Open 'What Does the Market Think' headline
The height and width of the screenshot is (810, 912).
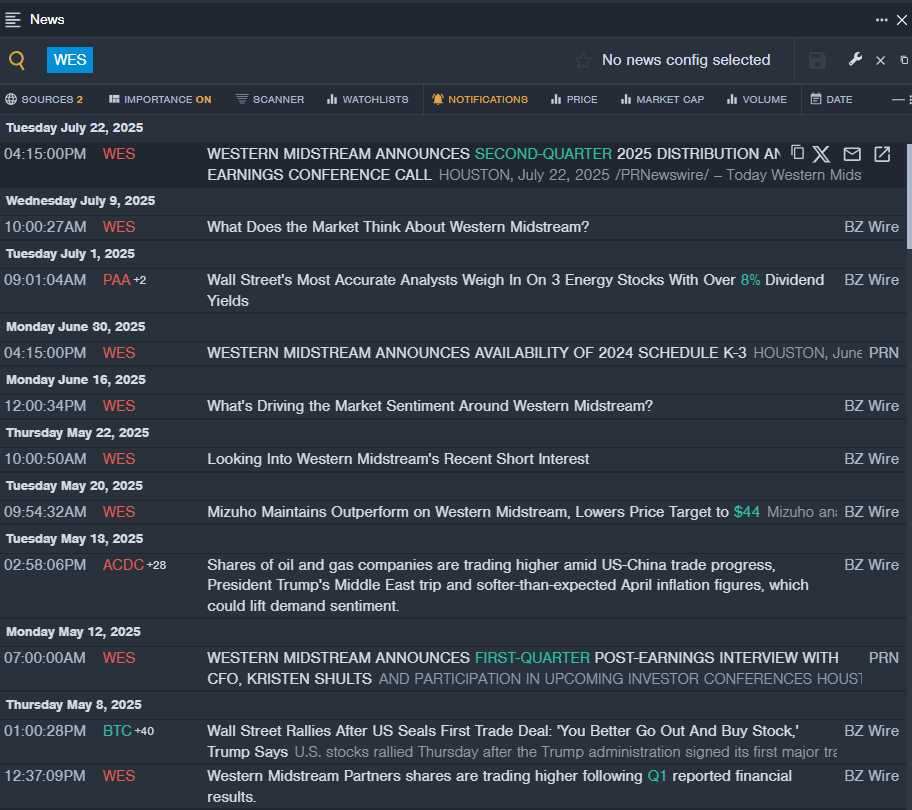pos(398,227)
